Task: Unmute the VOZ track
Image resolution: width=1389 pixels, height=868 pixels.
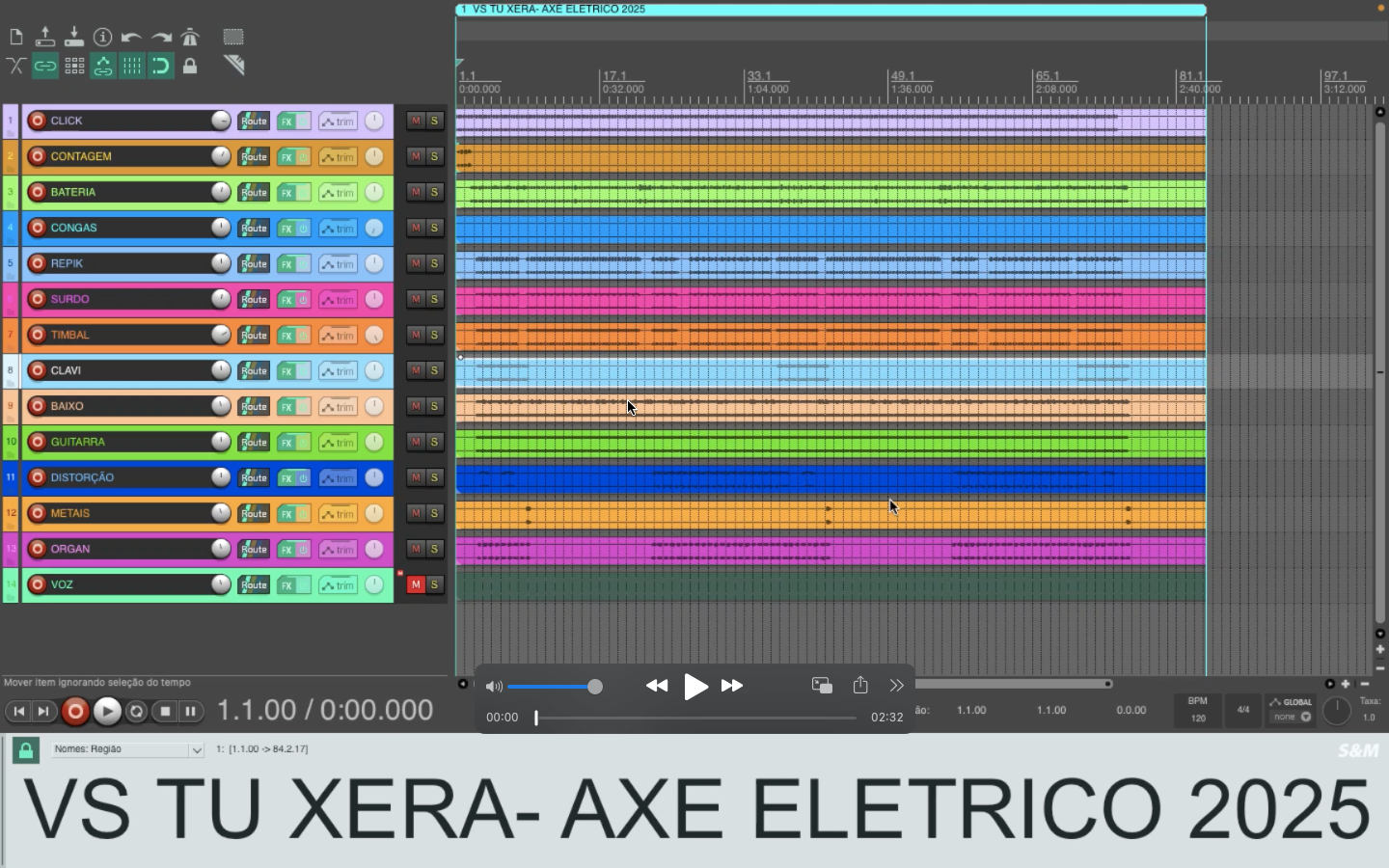Action: 417,584
